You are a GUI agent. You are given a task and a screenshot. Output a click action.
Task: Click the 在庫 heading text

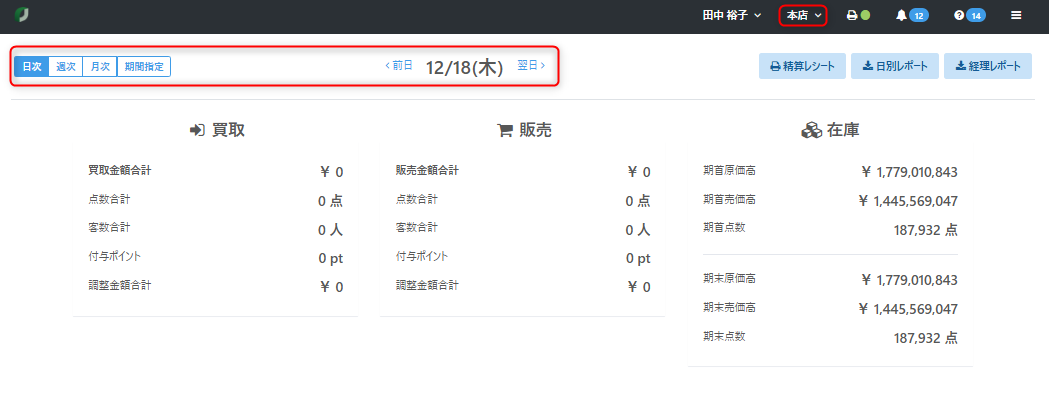pos(843,131)
